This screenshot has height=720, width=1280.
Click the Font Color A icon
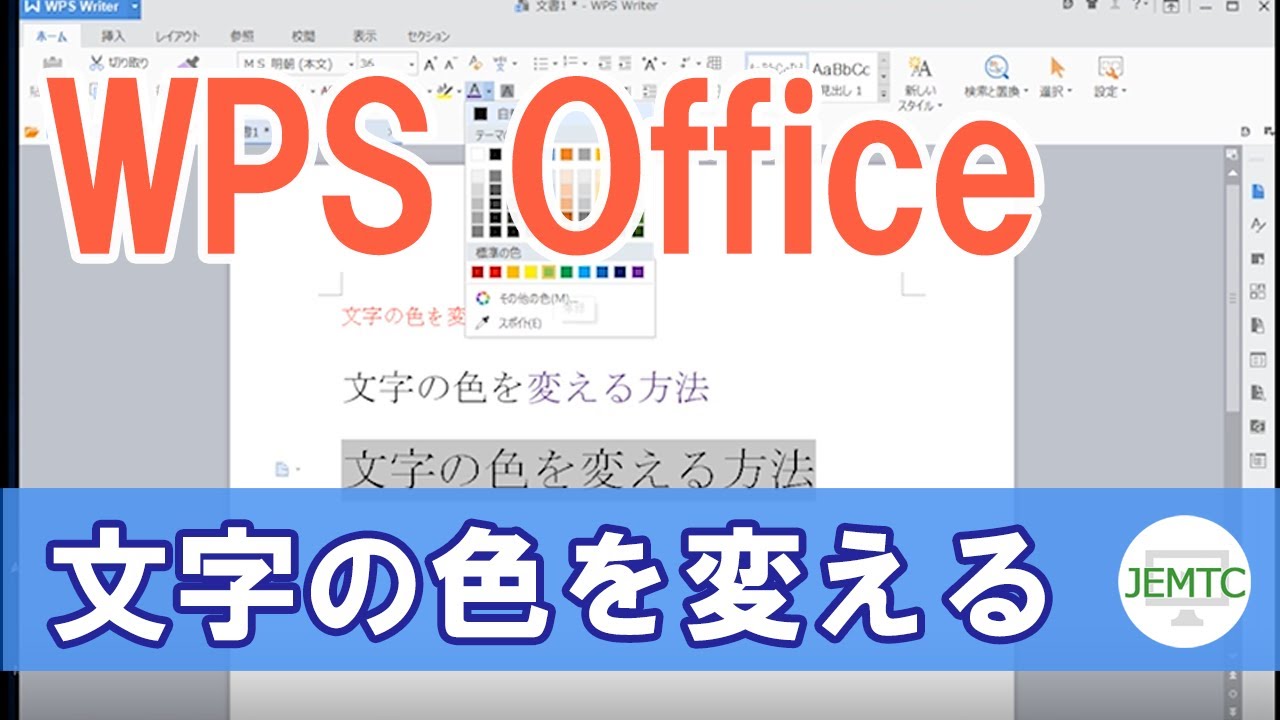click(x=474, y=91)
